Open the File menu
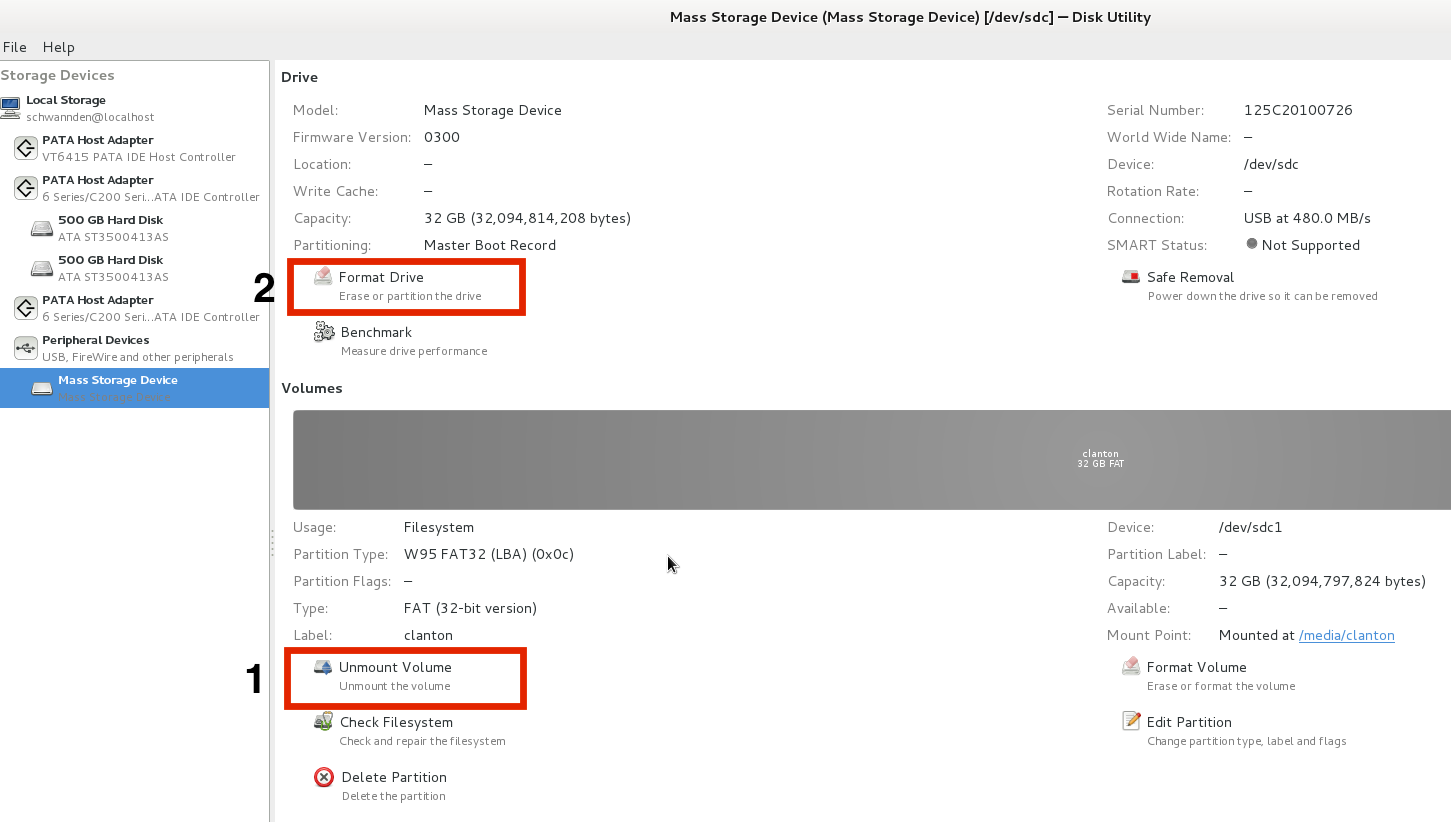This screenshot has height=822, width=1451. (15, 47)
